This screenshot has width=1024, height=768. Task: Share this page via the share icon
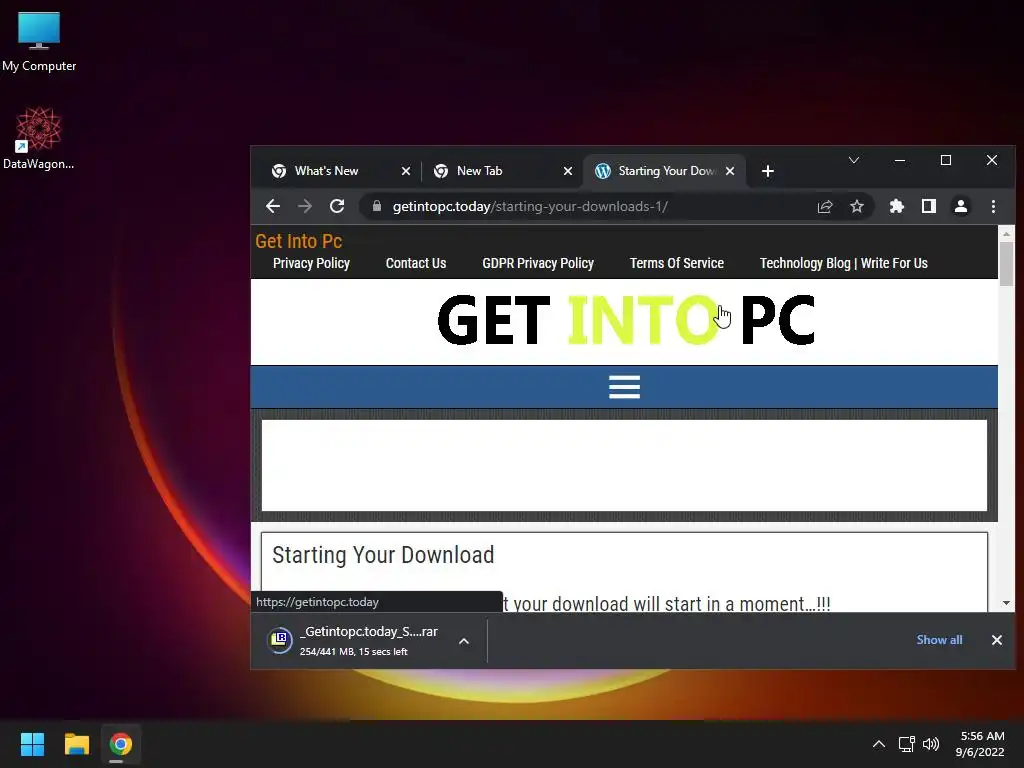825,206
